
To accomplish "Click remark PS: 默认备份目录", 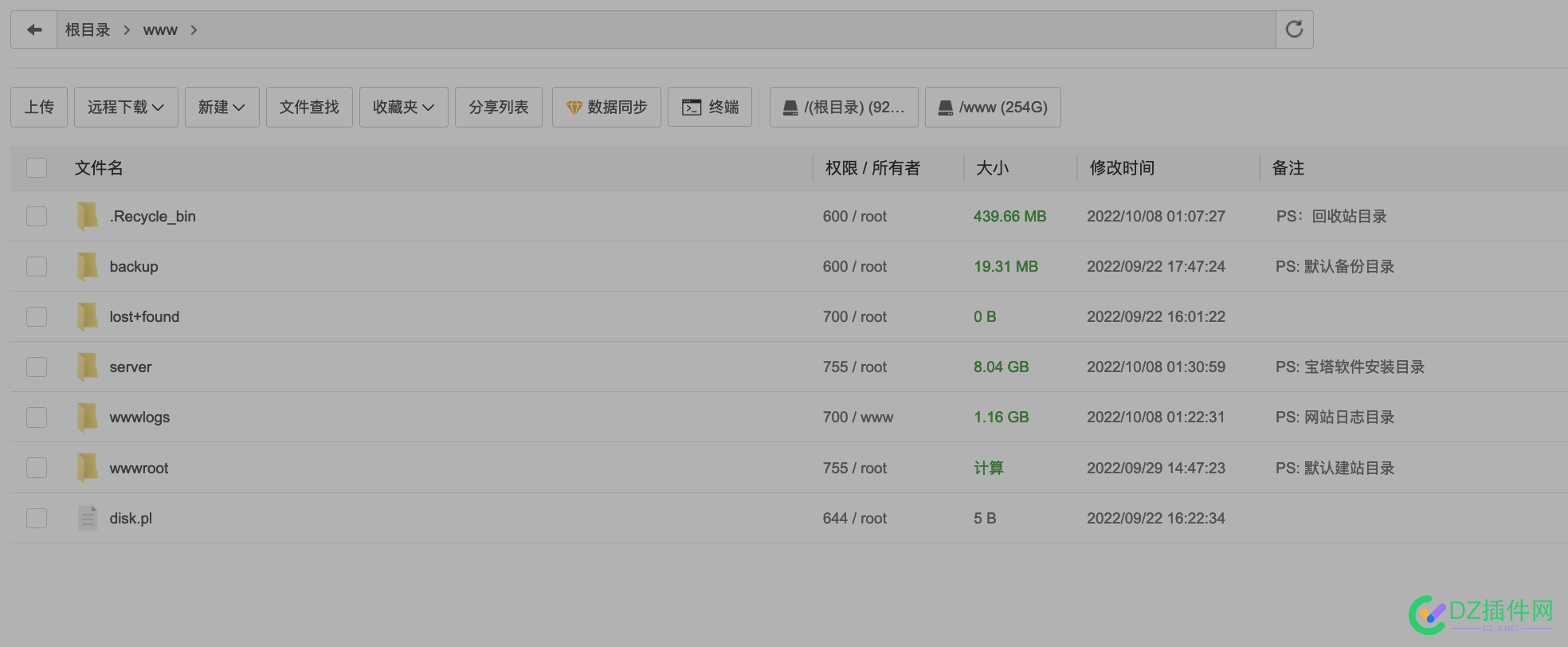I will [1335, 266].
